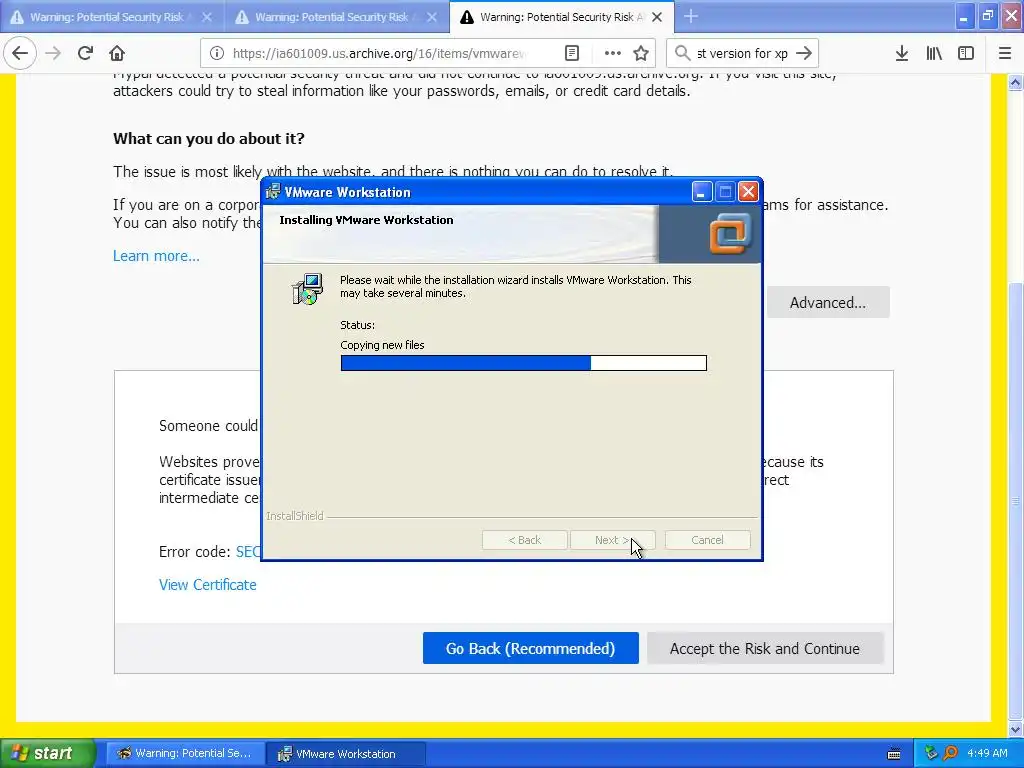Toggle reader view icon in address bar

(571, 53)
